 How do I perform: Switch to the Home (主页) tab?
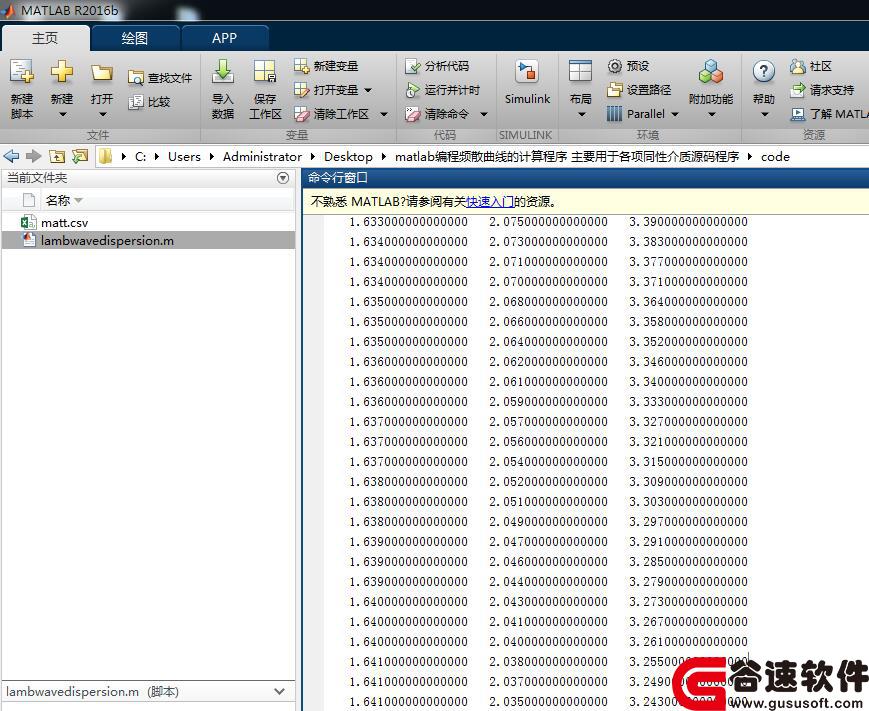pos(45,38)
